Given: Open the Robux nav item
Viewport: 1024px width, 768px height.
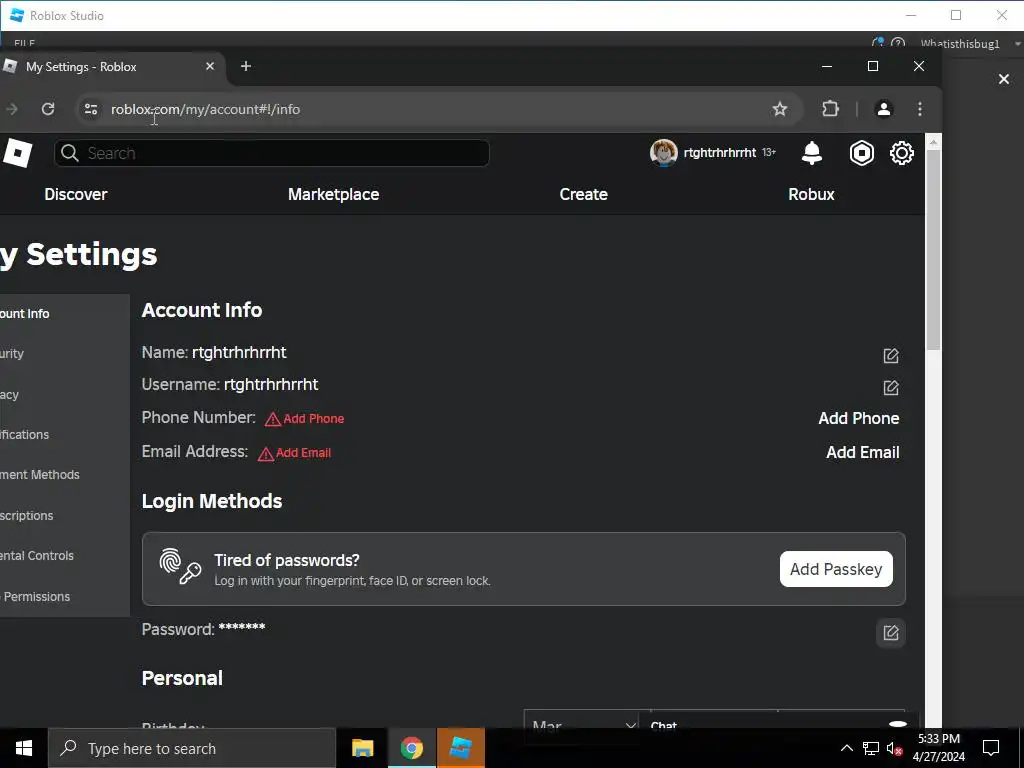Looking at the screenshot, I should [811, 194].
